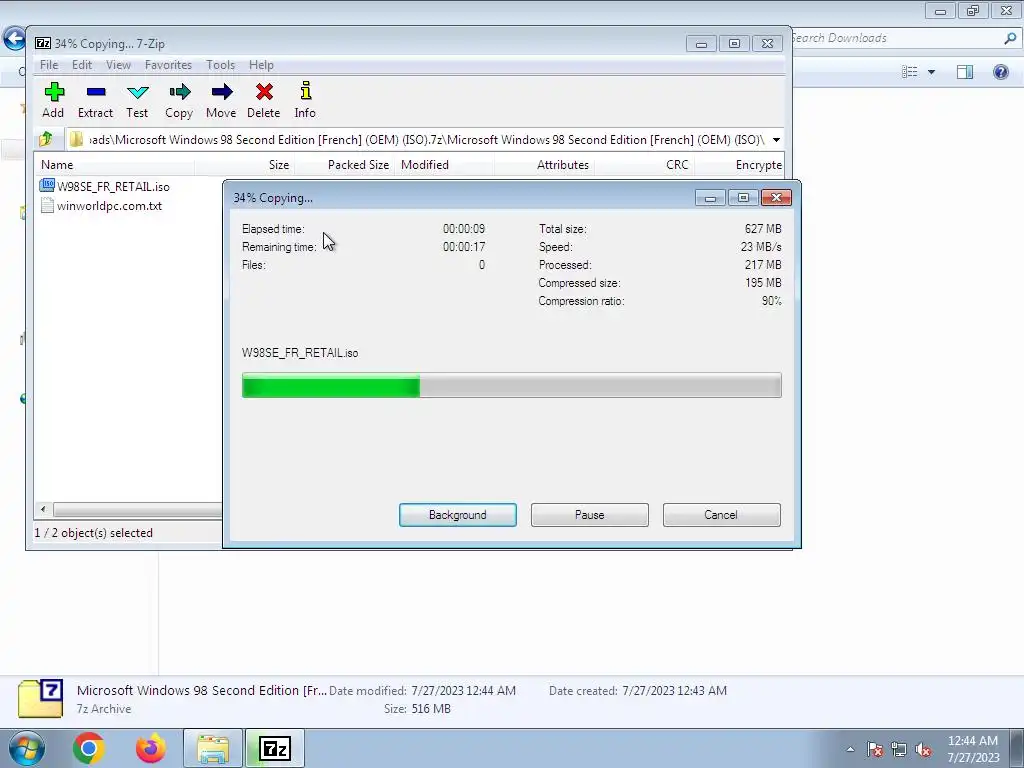Sort by Size column header
The width and height of the screenshot is (1024, 768).
tap(245, 165)
